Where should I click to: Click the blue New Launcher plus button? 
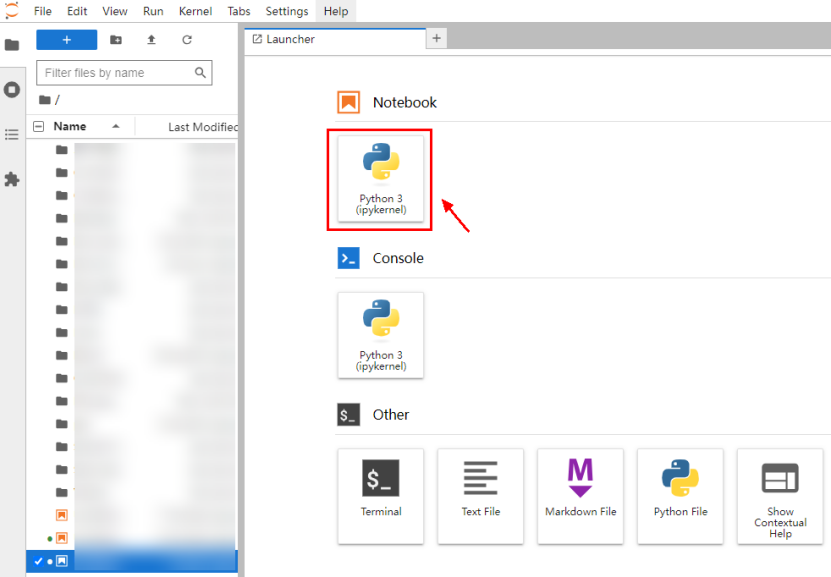click(66, 40)
